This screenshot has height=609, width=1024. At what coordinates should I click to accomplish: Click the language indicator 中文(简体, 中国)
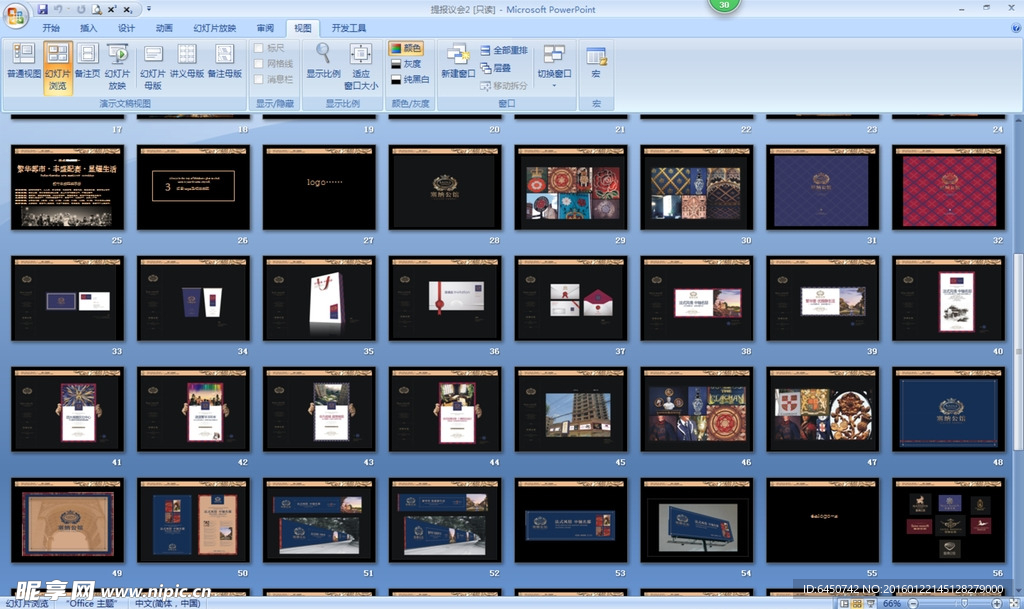(168, 604)
